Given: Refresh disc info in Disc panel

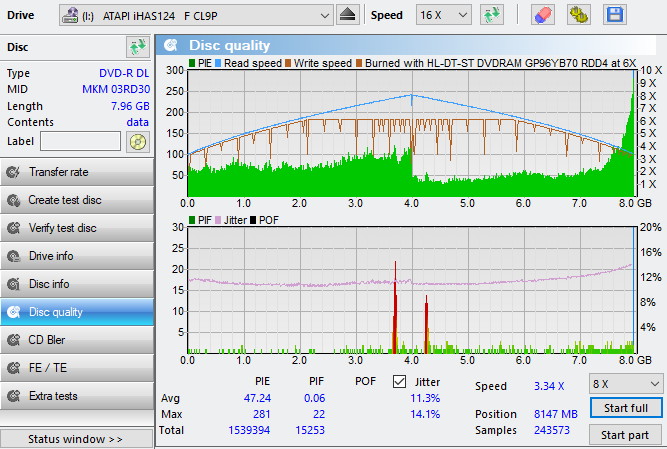Looking at the screenshot, I should point(137,47).
